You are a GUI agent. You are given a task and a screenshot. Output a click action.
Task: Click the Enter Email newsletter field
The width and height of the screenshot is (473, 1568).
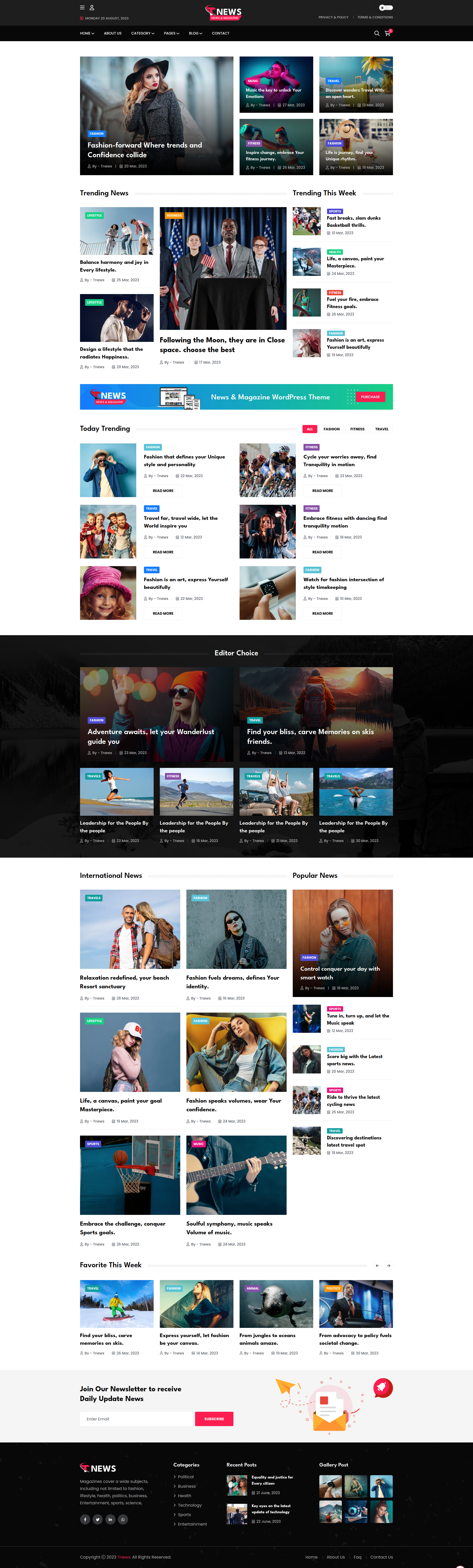click(136, 1419)
